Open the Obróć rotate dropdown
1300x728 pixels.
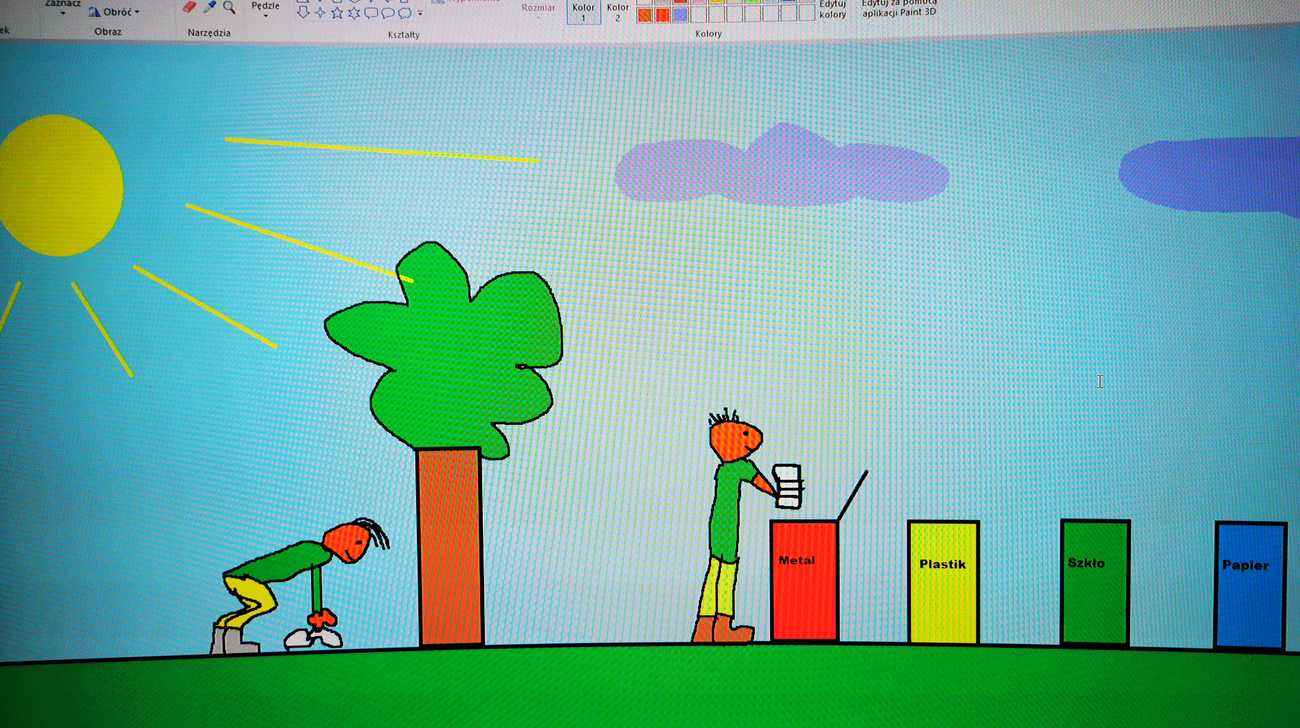tap(114, 12)
